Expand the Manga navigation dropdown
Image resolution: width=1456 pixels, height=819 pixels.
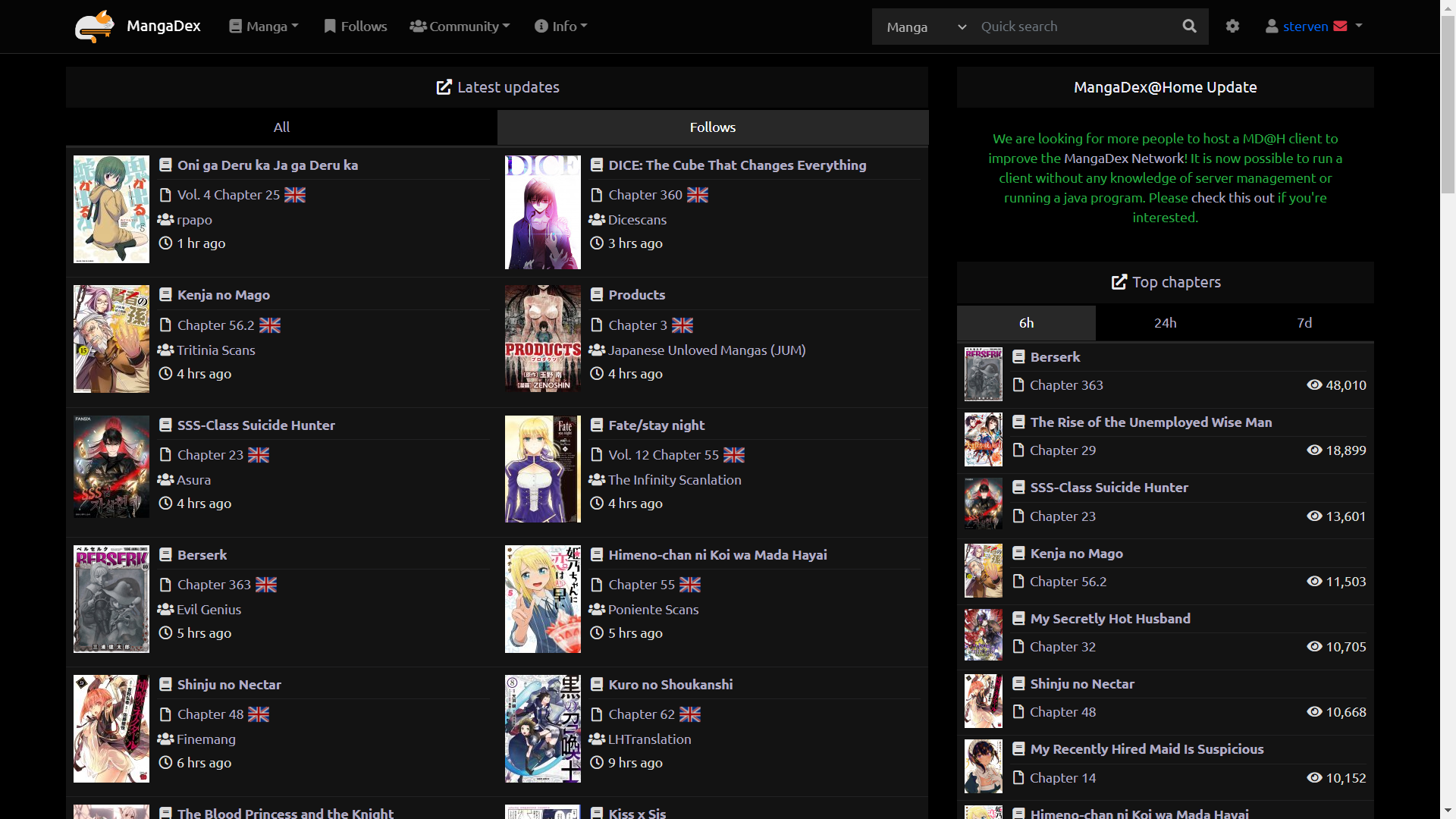pyautogui.click(x=264, y=27)
